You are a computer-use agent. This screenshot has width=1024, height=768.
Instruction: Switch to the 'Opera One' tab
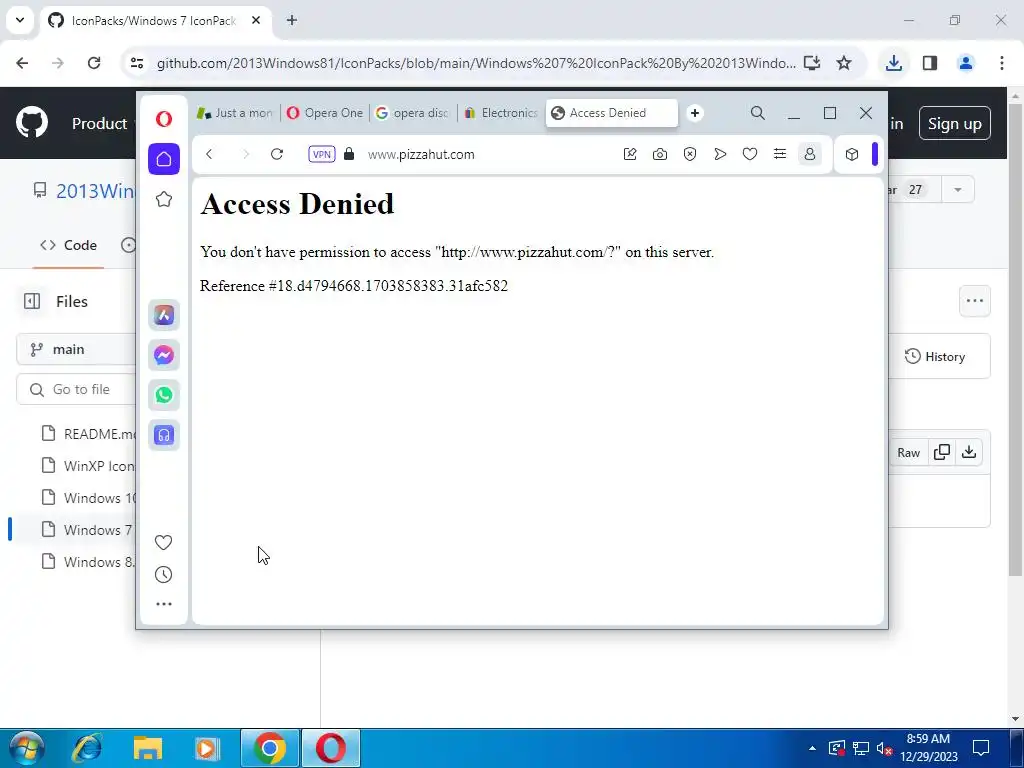(325, 113)
